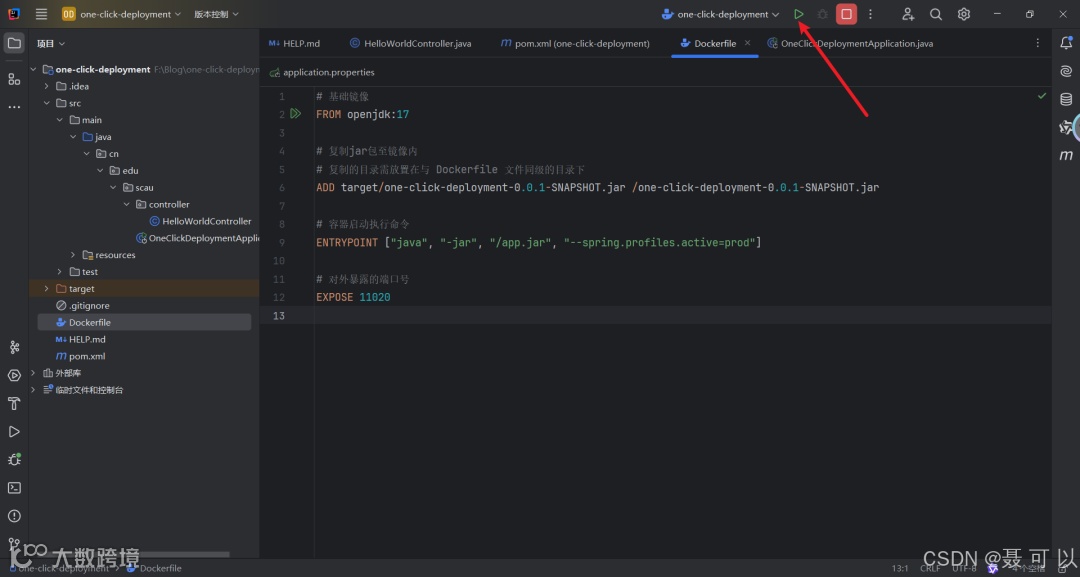Viewport: 1080px width, 577px height.
Task: Show more tool windows ellipsis
Action: coord(14,107)
